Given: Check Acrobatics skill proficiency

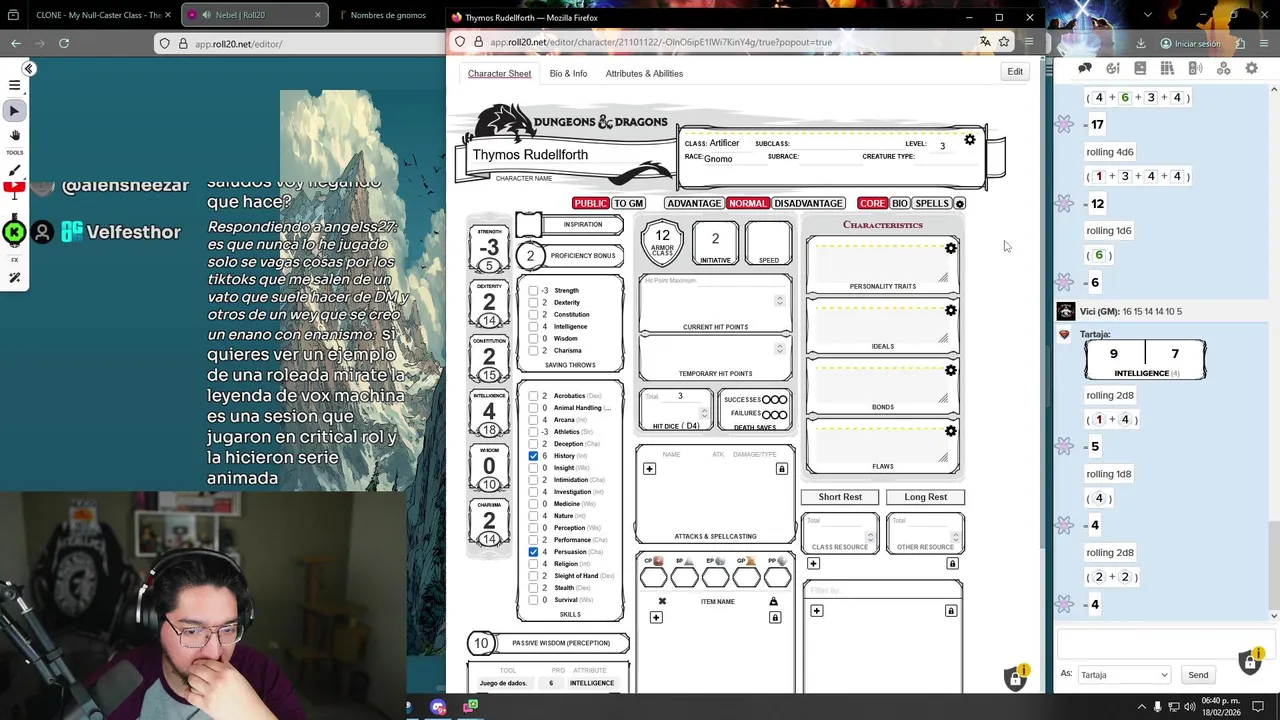Looking at the screenshot, I should [x=533, y=396].
